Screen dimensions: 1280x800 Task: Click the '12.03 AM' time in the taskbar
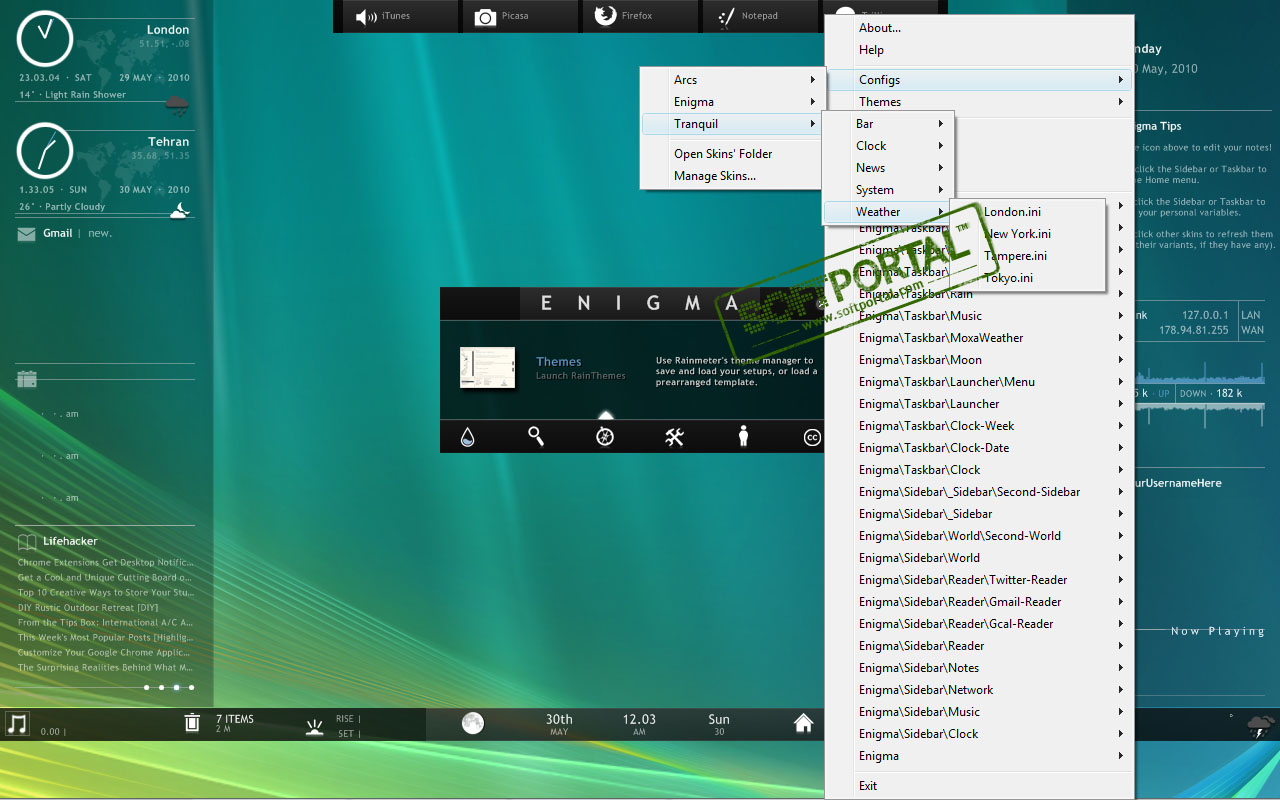[x=639, y=724]
